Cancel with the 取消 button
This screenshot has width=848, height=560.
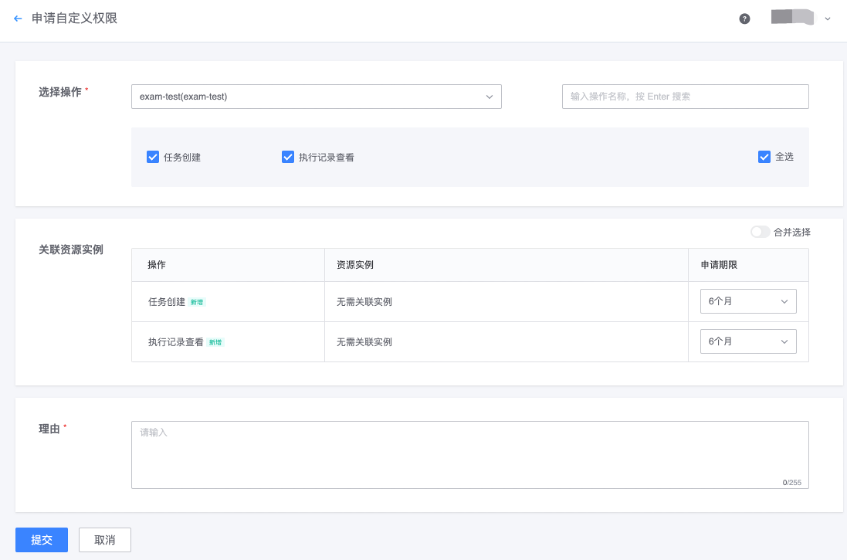pos(105,539)
